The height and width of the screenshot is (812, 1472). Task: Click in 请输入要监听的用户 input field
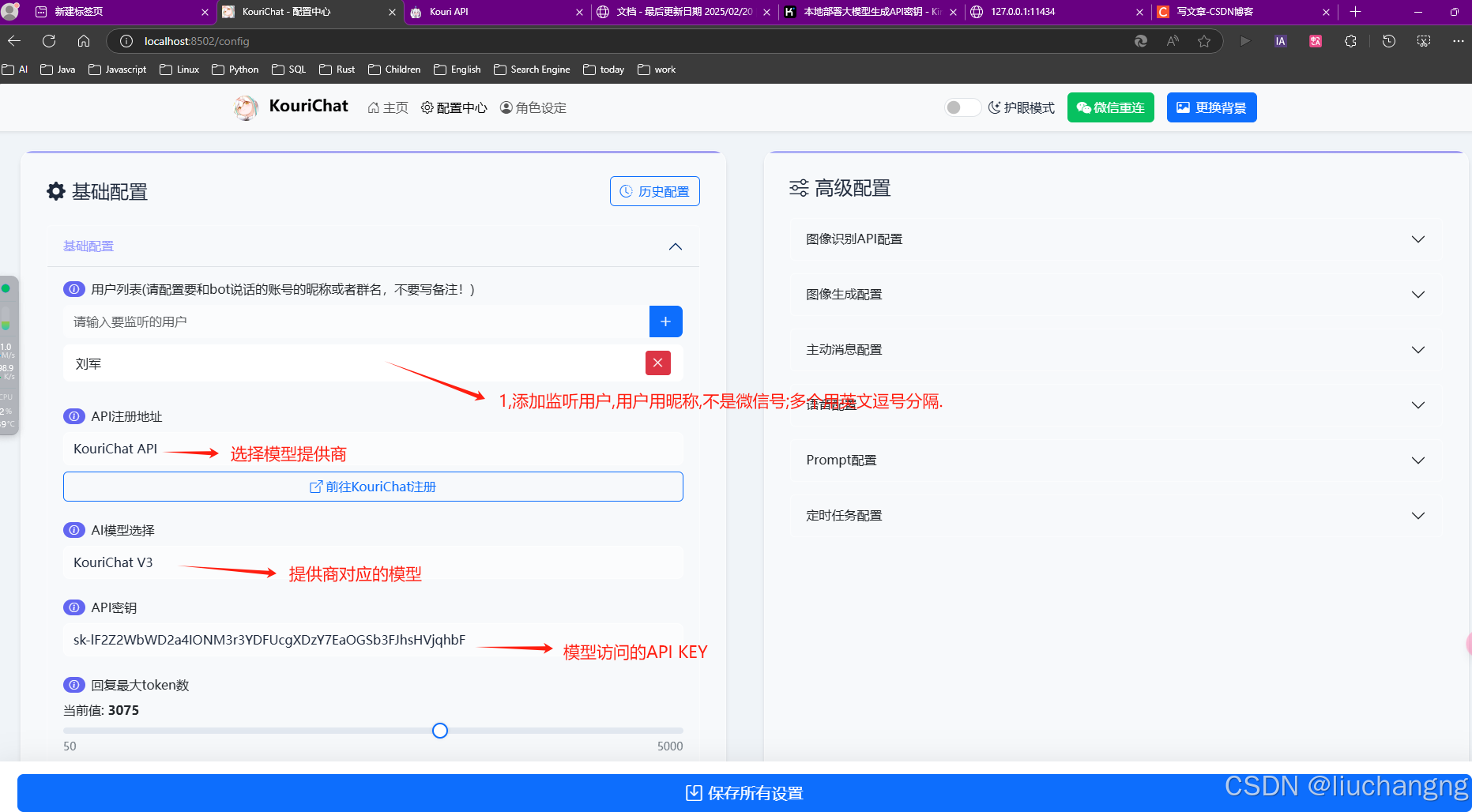356,321
